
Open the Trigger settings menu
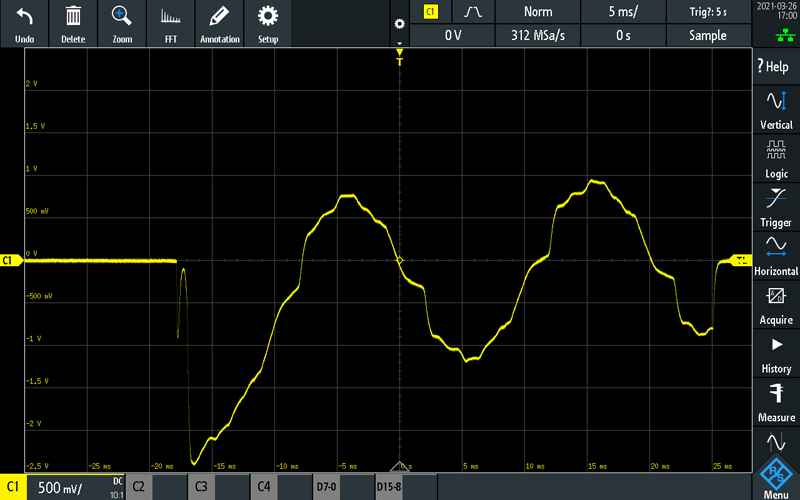[776, 207]
